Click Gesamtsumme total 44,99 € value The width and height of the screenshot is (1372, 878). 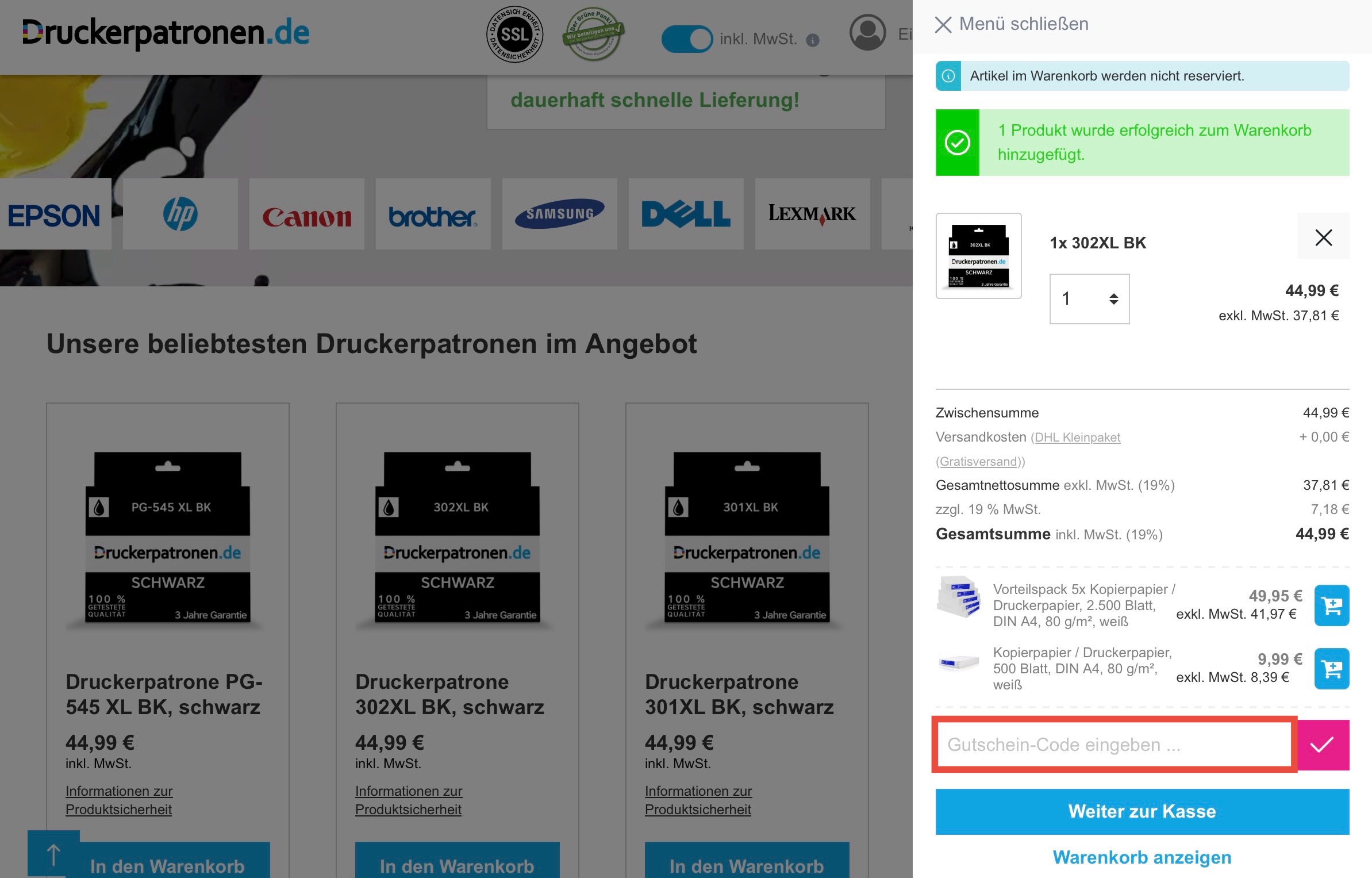pyautogui.click(x=1322, y=534)
